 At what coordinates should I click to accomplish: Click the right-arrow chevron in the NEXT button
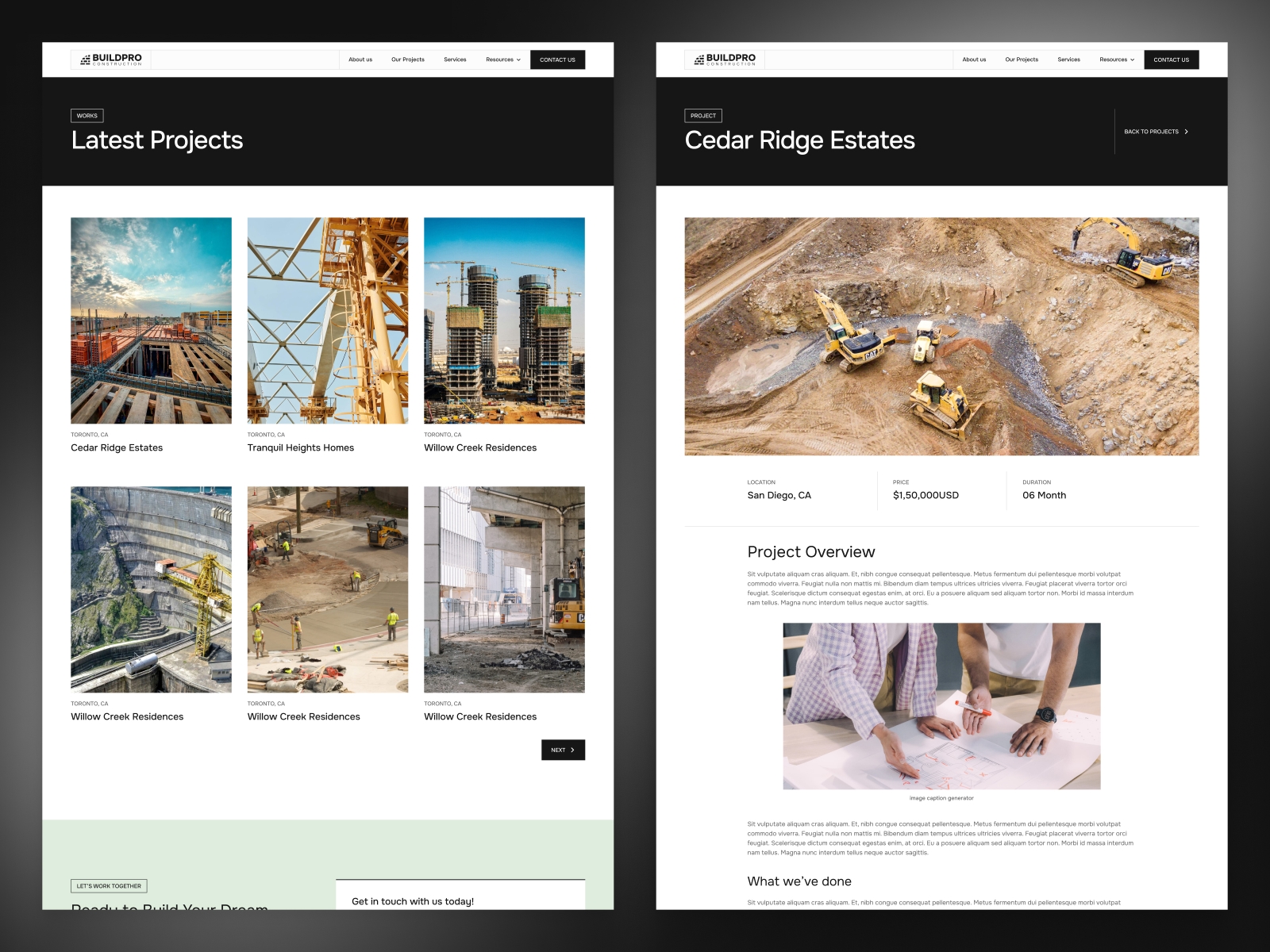[571, 750]
